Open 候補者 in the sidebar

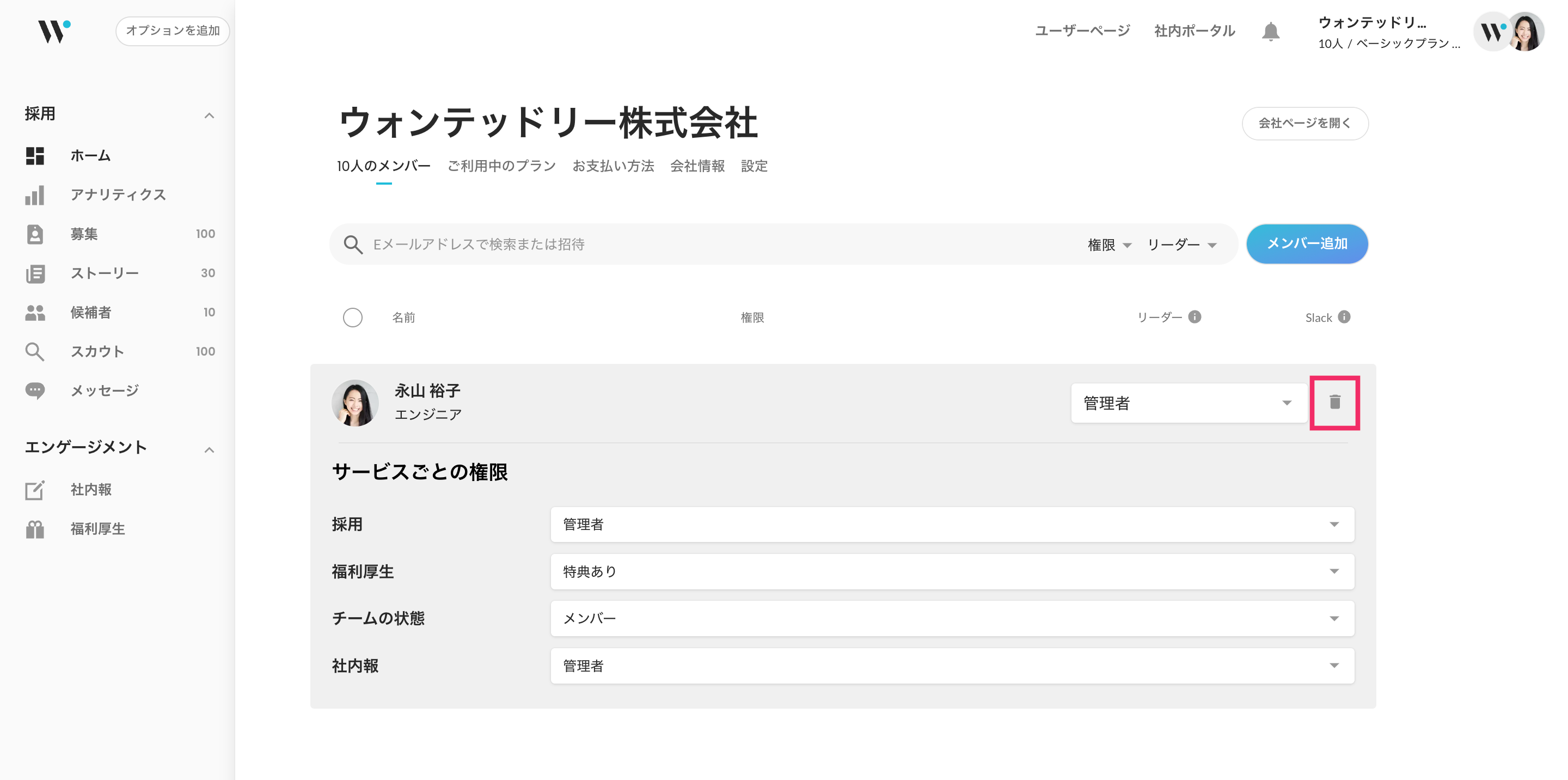pyautogui.click(x=91, y=312)
